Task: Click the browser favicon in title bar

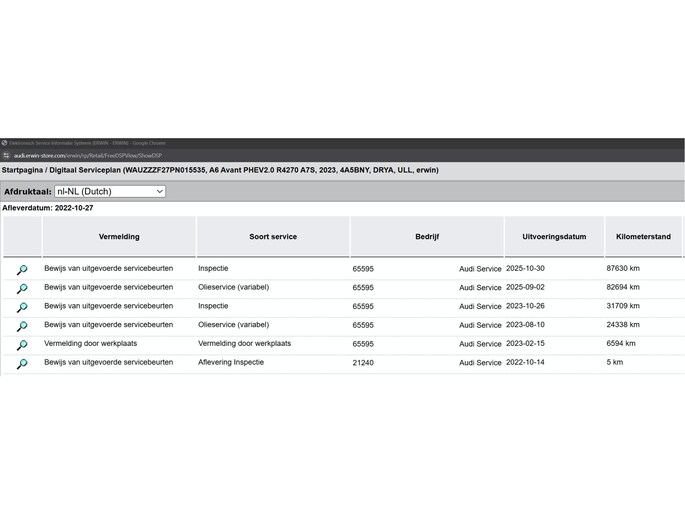Action: pyautogui.click(x=5, y=143)
